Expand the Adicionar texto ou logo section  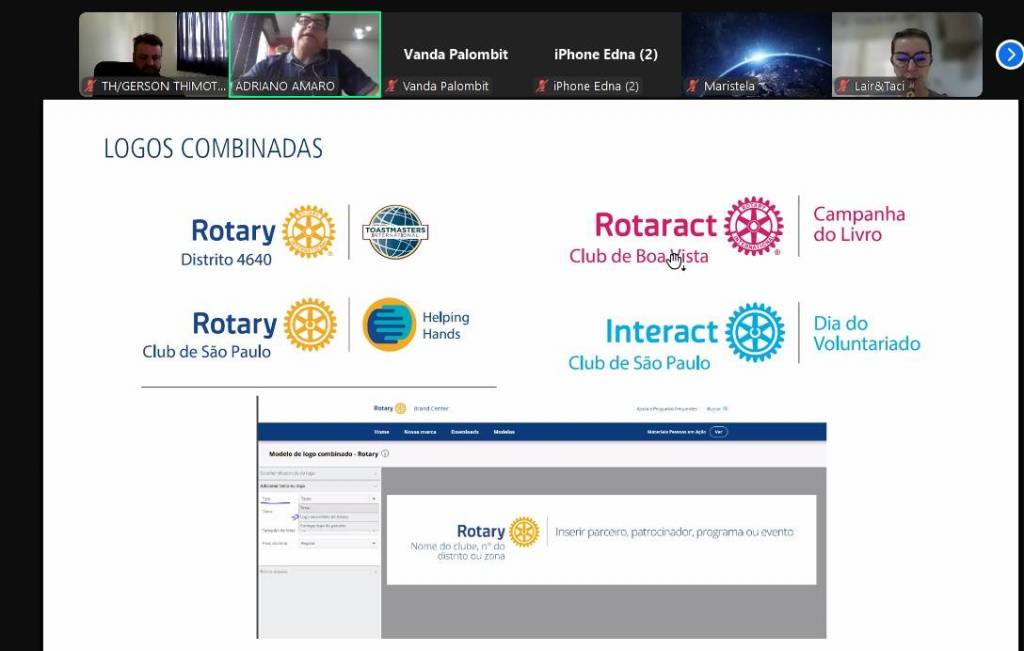click(x=319, y=486)
